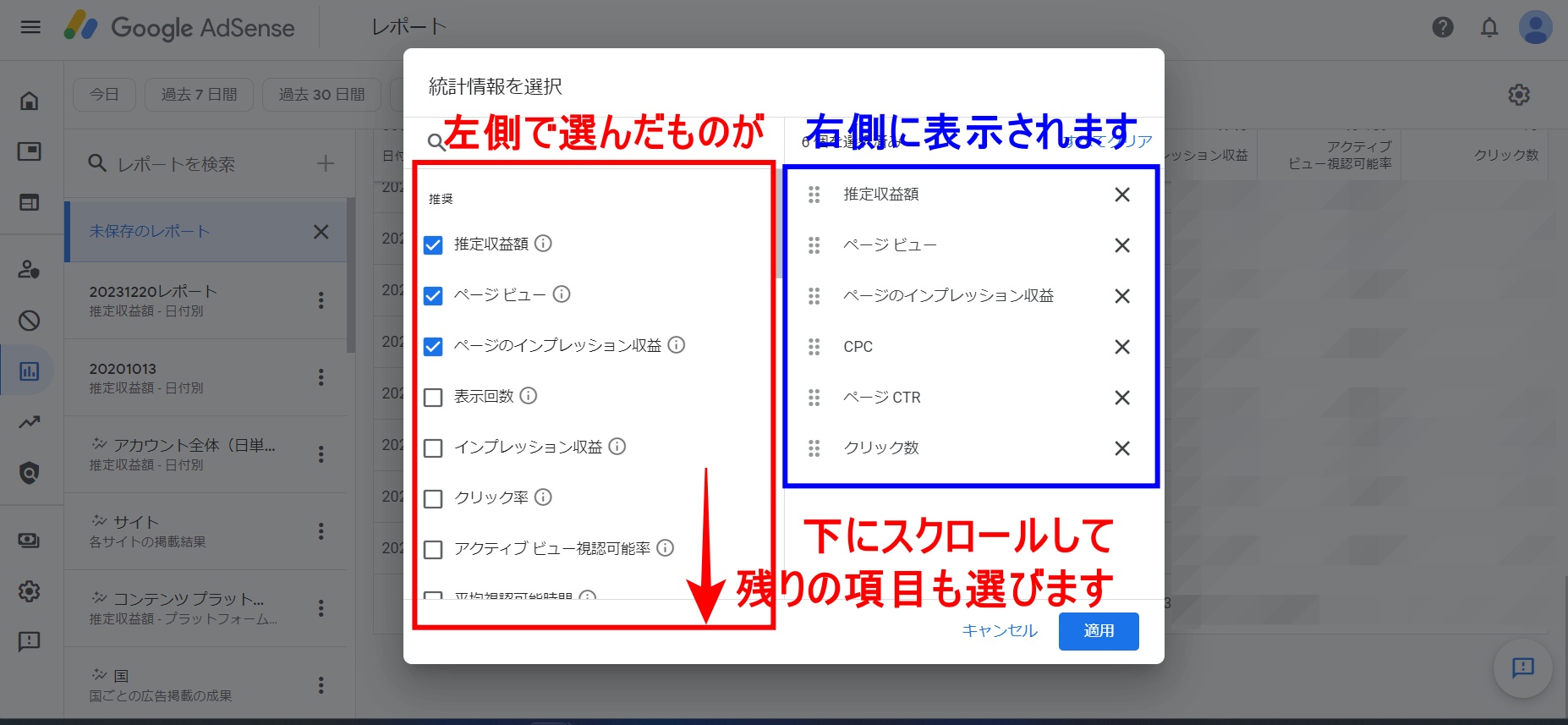Check the クリック率 checkbox
Image resolution: width=1568 pixels, height=725 pixels.
click(433, 499)
